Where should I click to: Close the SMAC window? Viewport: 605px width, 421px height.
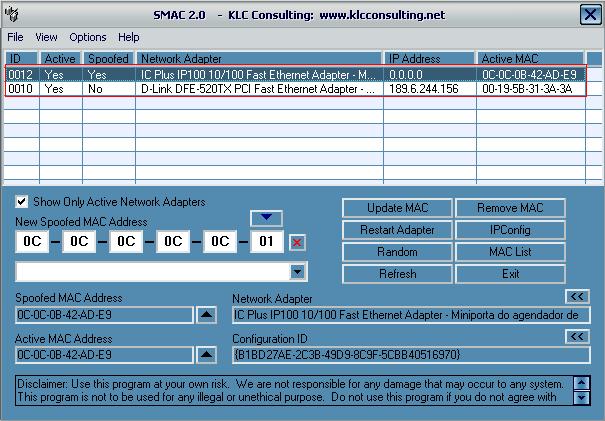pyautogui.click(x=590, y=15)
